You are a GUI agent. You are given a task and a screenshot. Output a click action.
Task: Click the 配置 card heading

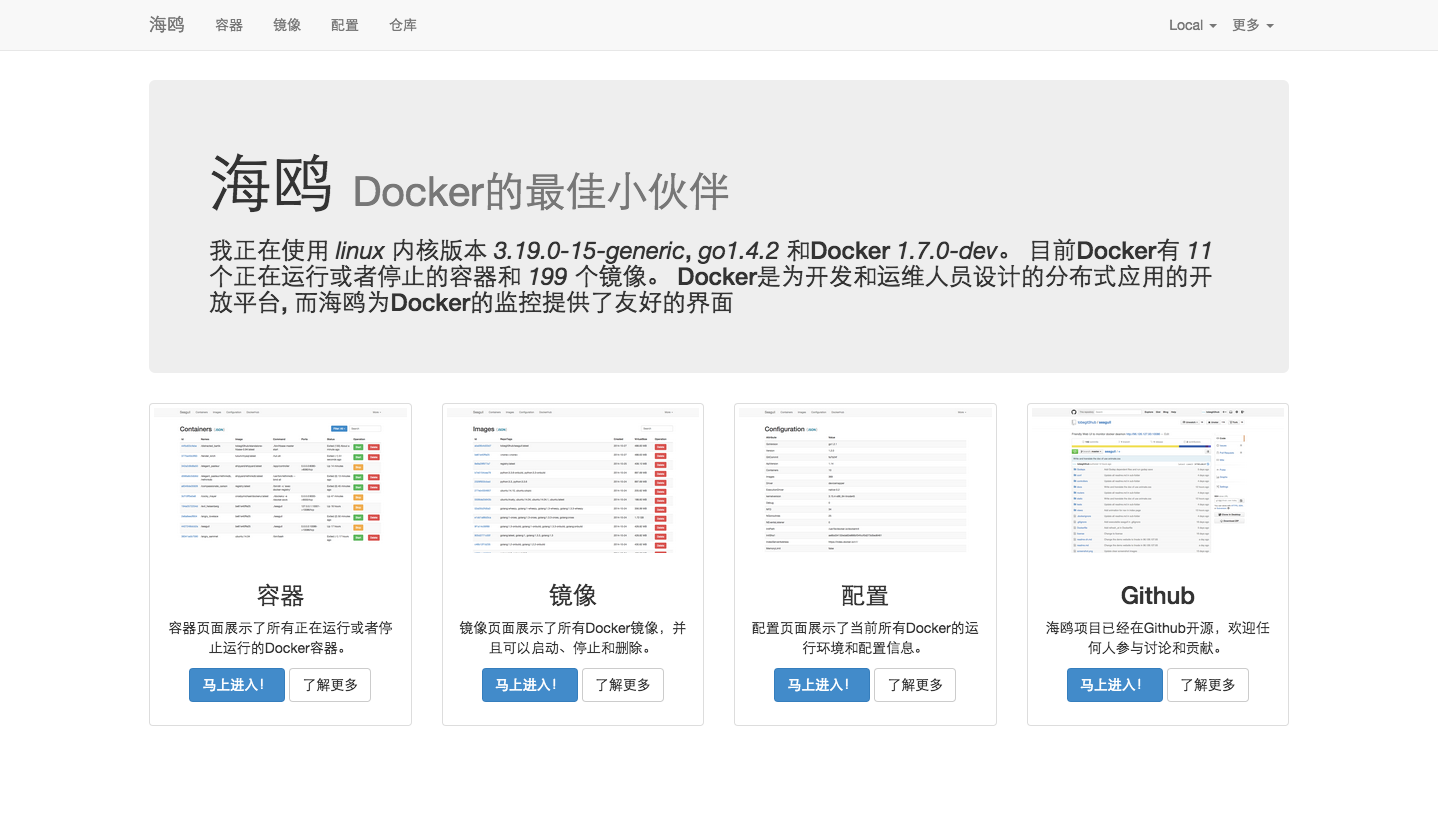(x=865, y=596)
